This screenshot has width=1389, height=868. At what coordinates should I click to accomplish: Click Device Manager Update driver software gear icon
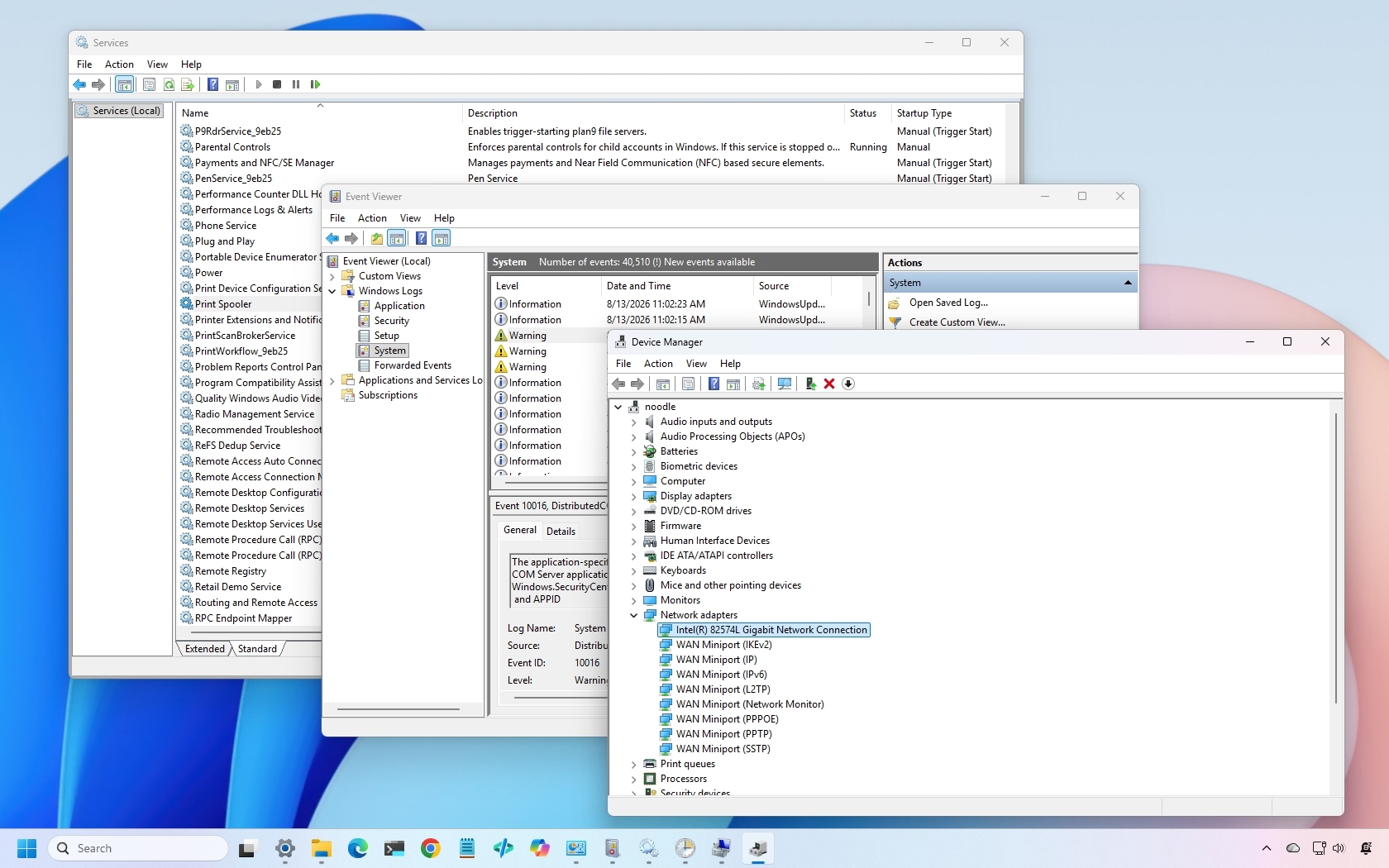pos(758,384)
